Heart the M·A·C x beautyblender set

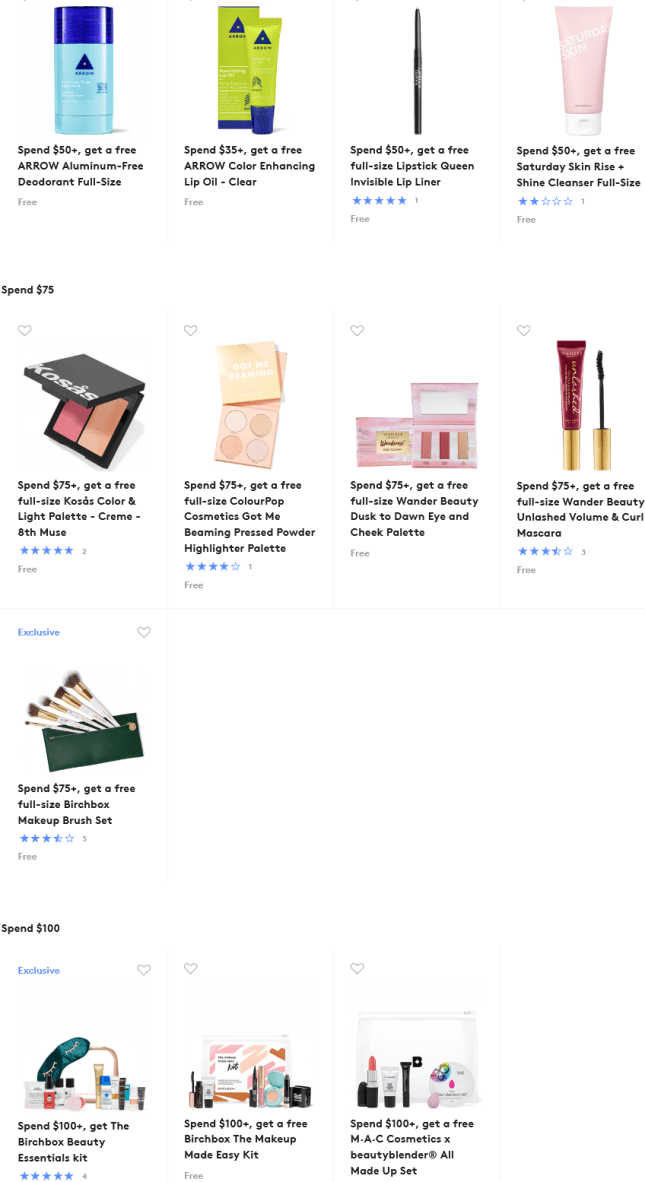coord(357,969)
